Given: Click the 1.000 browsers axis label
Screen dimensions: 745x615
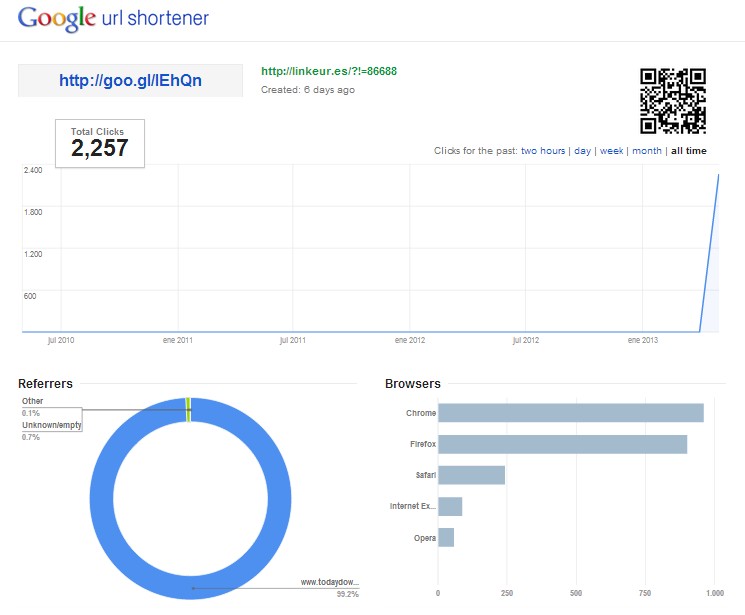Looking at the screenshot, I should pyautogui.click(x=715, y=593).
